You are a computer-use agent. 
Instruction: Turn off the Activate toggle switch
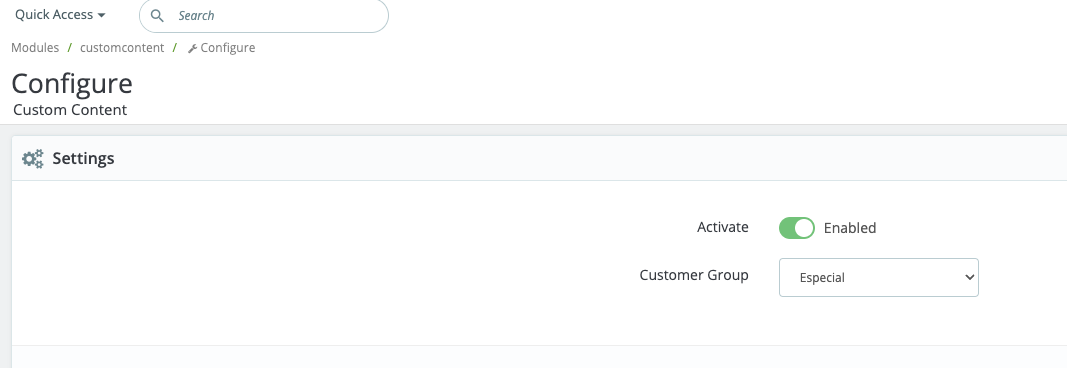(x=796, y=228)
